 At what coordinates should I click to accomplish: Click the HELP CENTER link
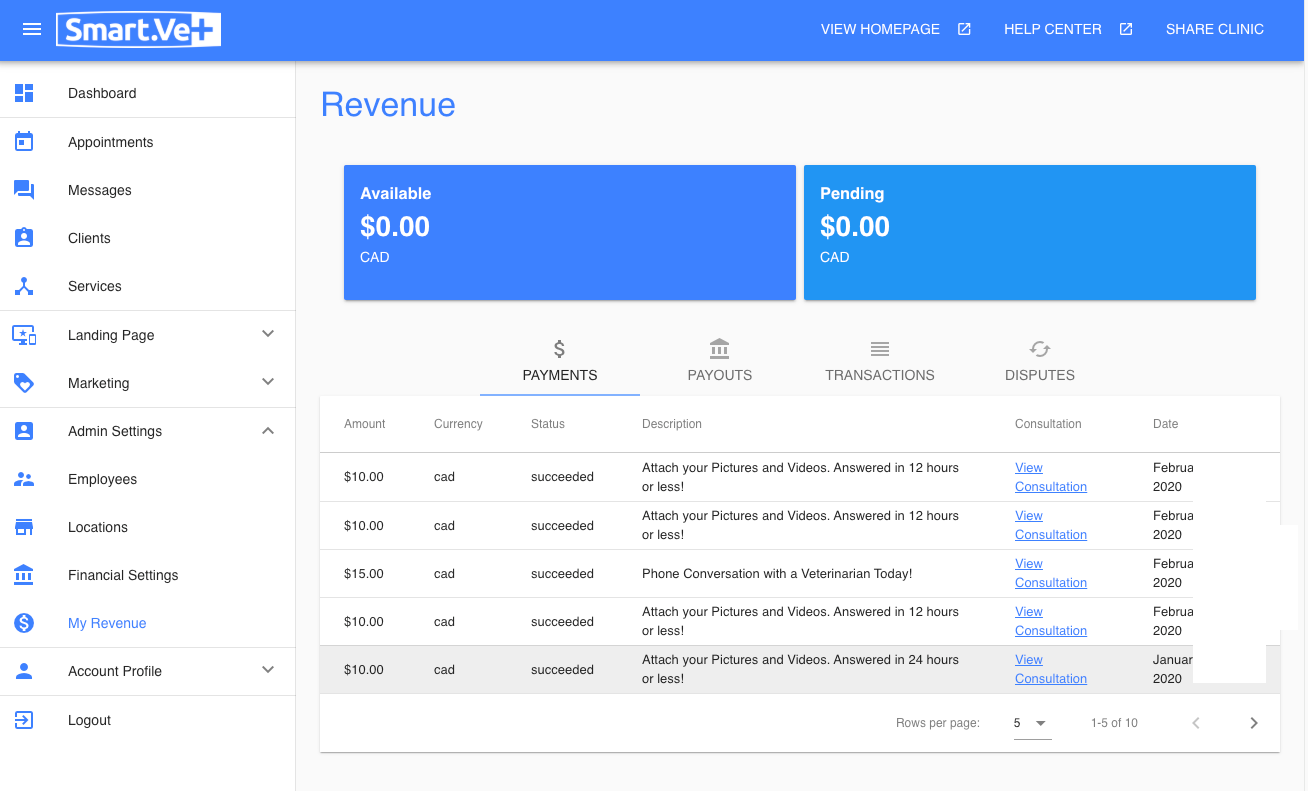1052,29
